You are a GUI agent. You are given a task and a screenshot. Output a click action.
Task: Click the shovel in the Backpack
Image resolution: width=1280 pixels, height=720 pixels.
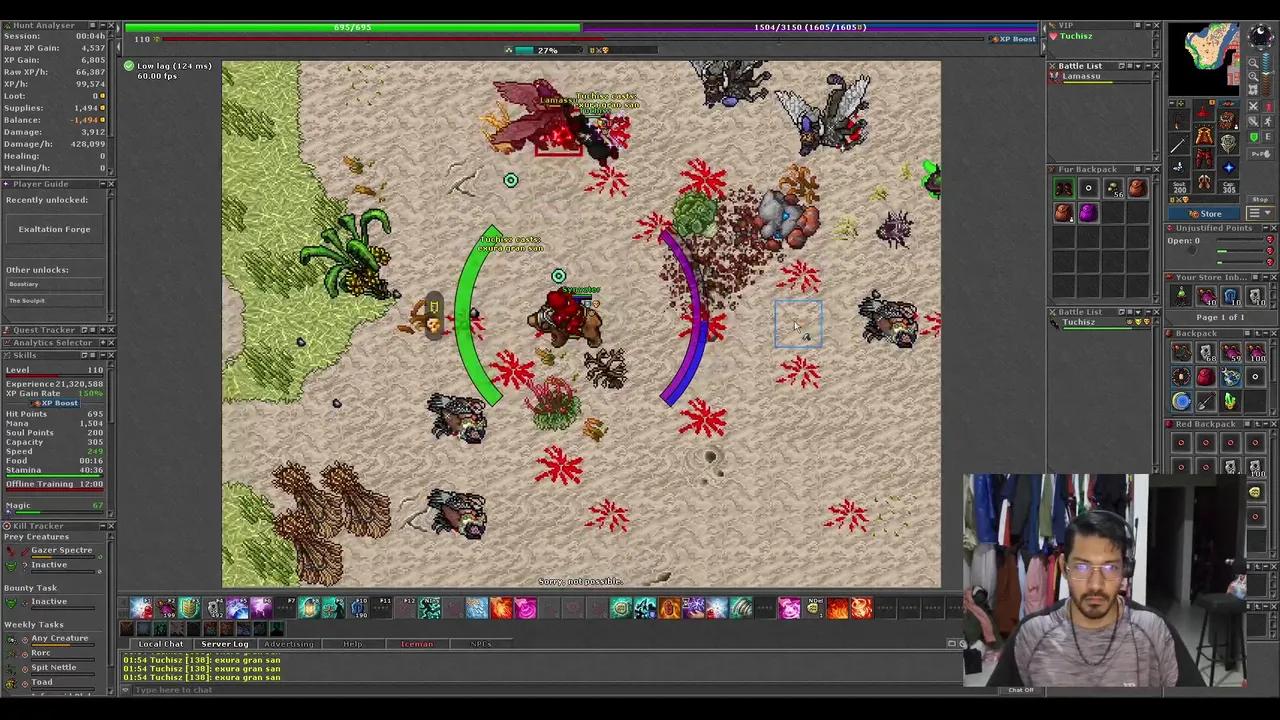pyautogui.click(x=1207, y=400)
